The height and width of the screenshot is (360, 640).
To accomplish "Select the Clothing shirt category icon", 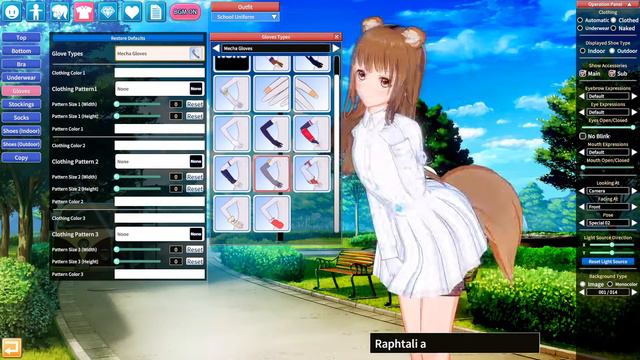I will pos(84,12).
